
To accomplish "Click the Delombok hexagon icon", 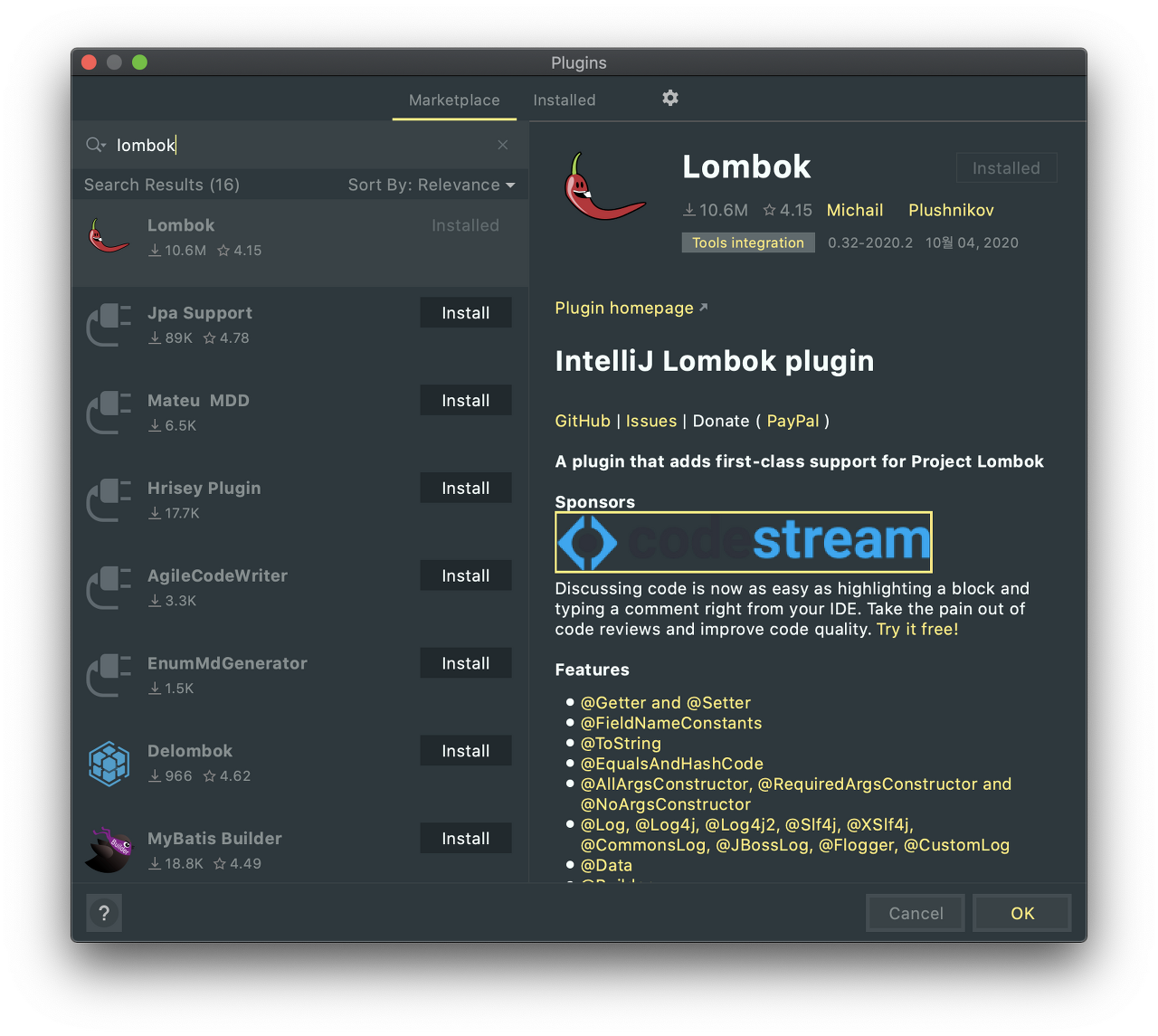I will pos(109,763).
